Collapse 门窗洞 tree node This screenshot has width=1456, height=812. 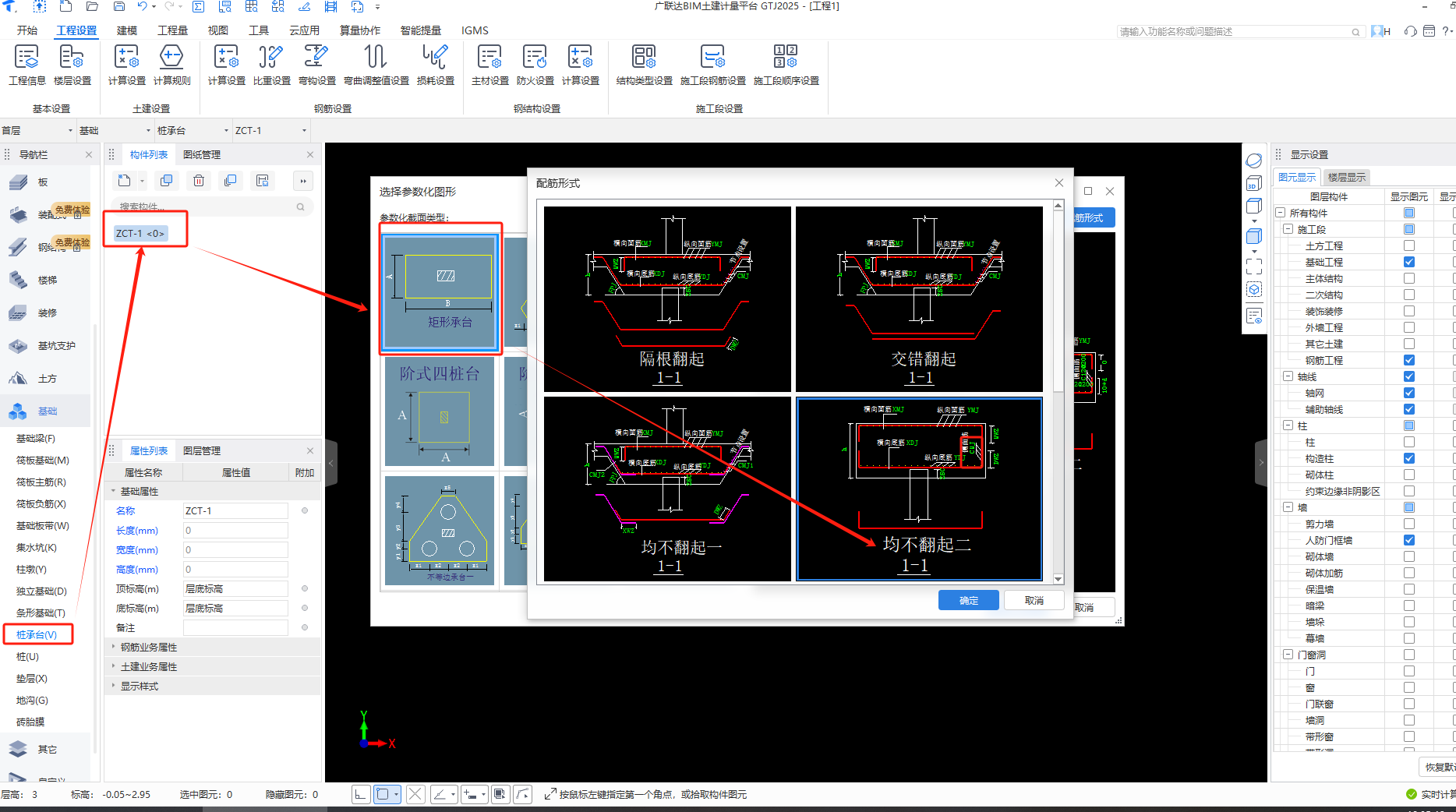pos(1288,655)
